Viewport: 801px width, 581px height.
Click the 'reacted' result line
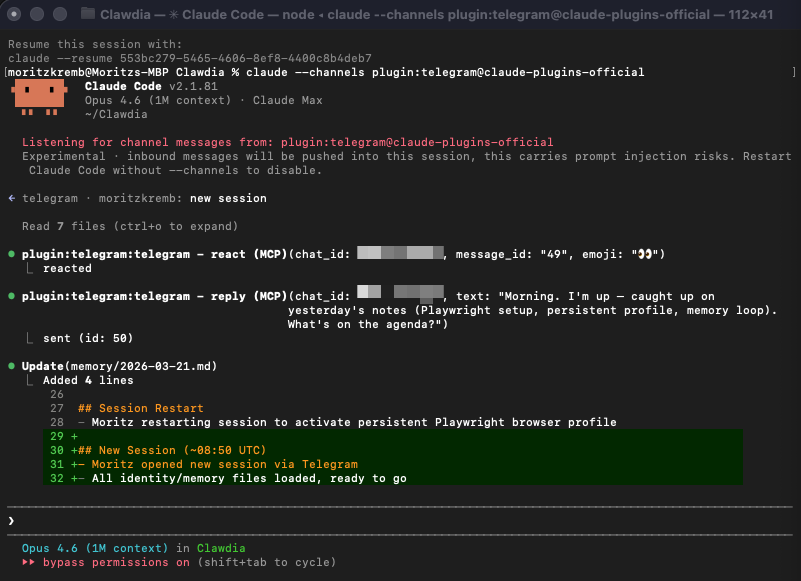click(67, 268)
